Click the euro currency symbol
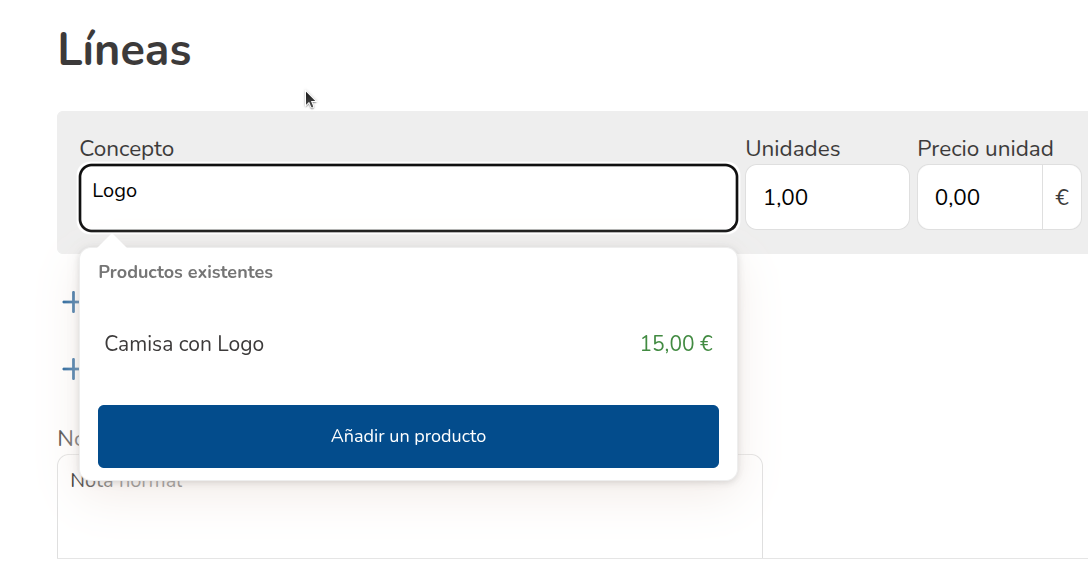Viewport: 1088px width, 562px height. pyautogui.click(x=1061, y=198)
